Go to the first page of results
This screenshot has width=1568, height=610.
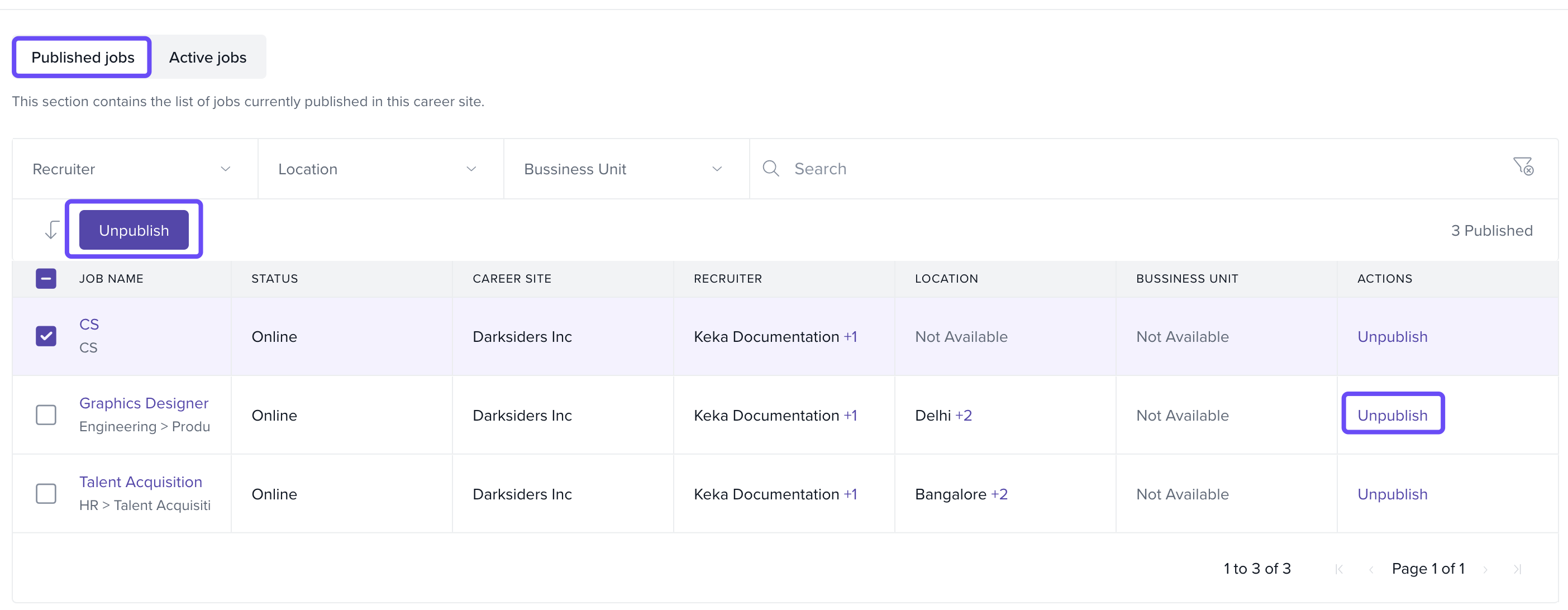(1338, 569)
